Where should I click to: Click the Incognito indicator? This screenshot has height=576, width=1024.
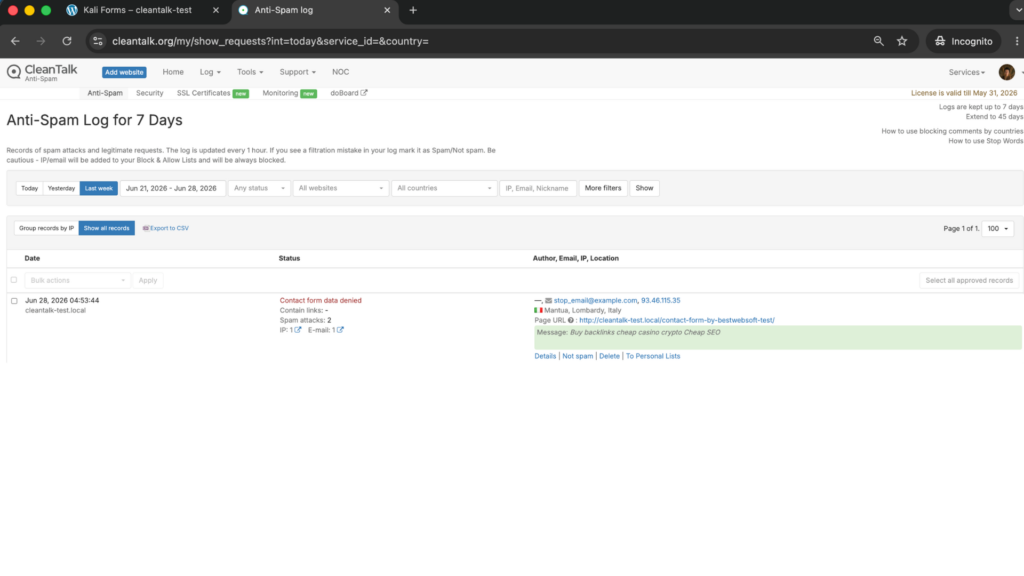click(963, 41)
